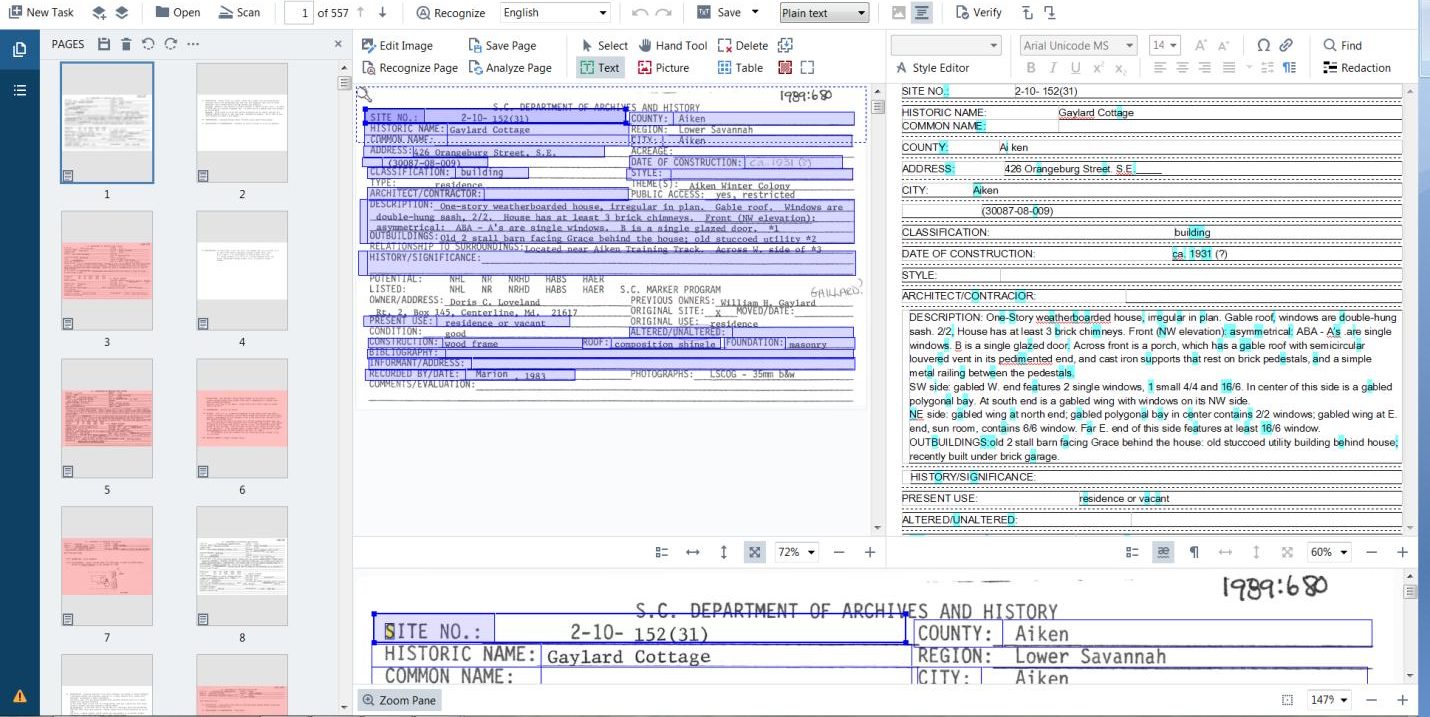This screenshot has width=1430, height=717.
Task: Open the Plain text format dropdown
Action: [x=824, y=13]
